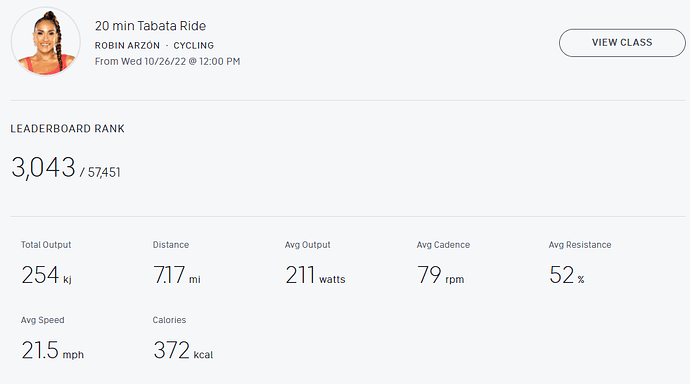Screen dimensions: 690x384
Task: Select the 20 min Tabata Ride title
Action: (x=150, y=26)
